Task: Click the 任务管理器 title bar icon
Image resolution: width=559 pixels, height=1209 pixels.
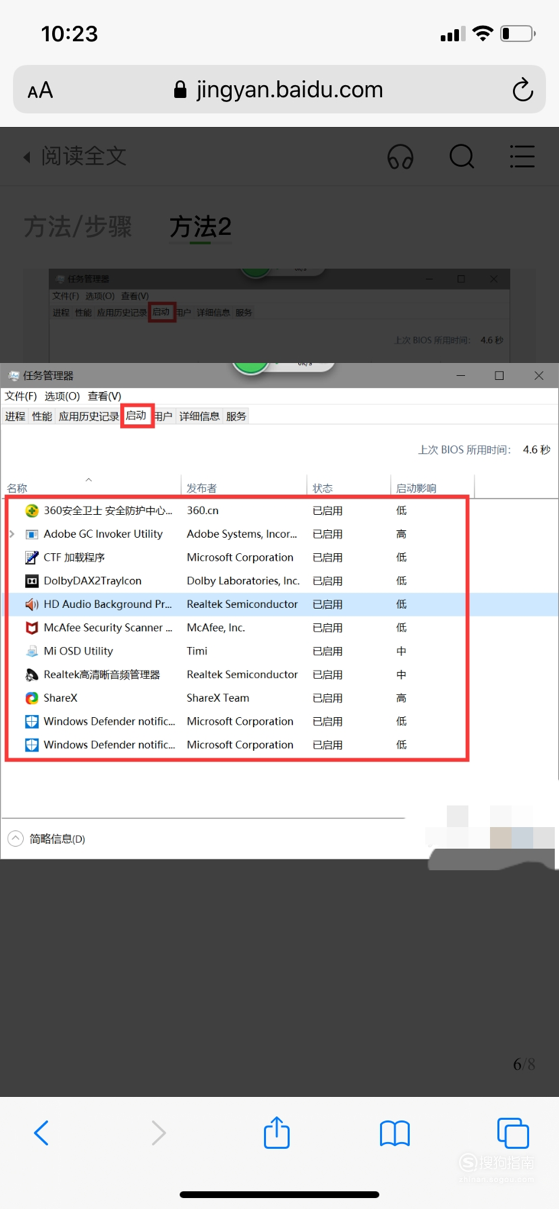Action: point(14,376)
